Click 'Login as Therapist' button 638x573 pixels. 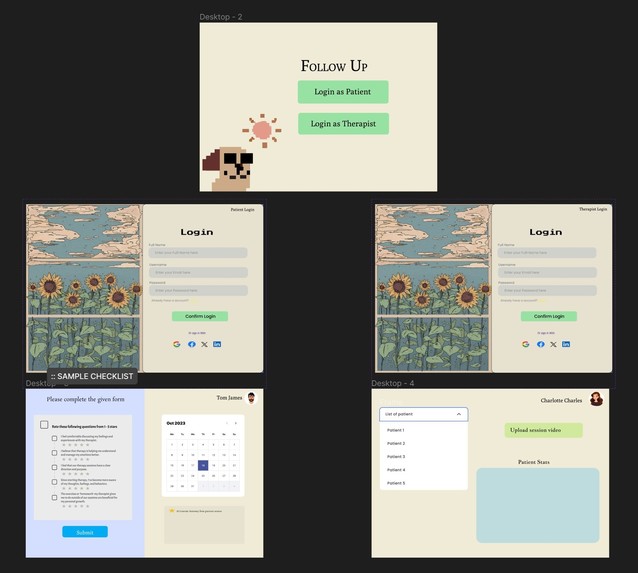[x=343, y=124]
